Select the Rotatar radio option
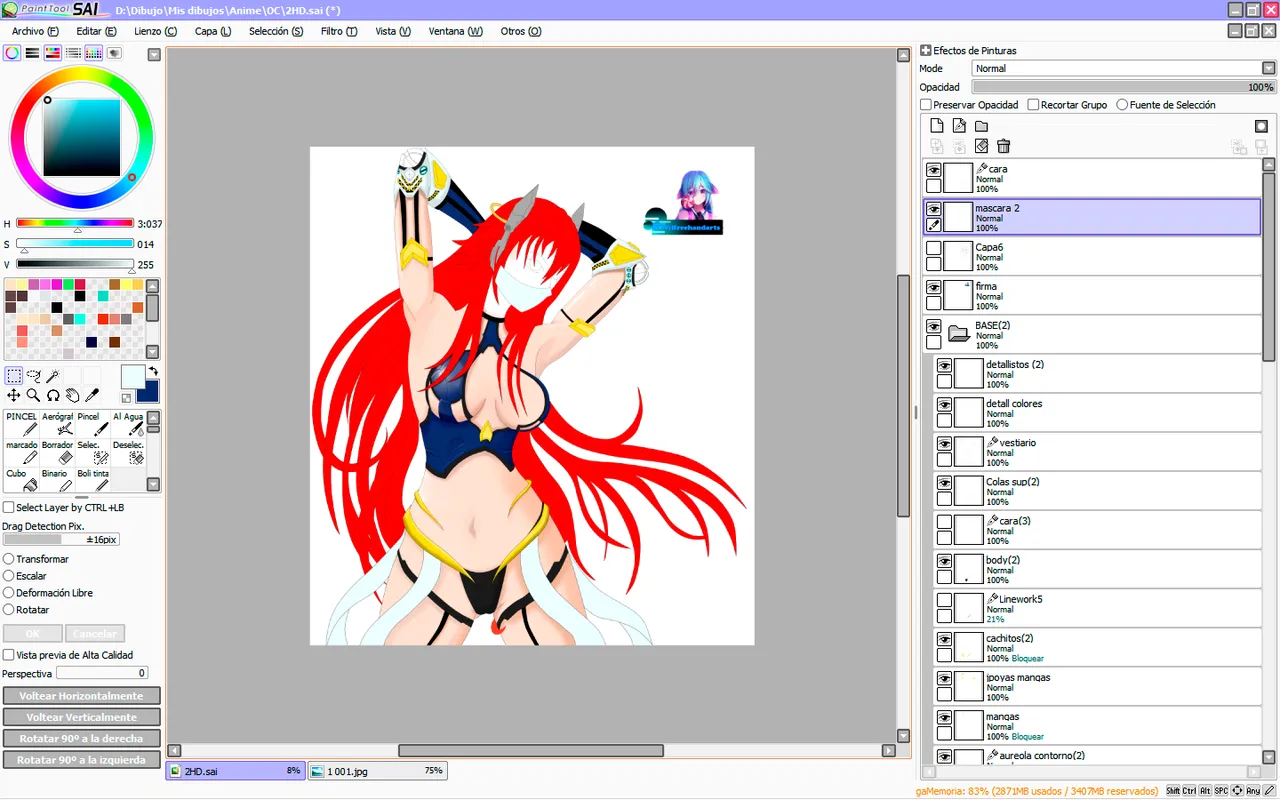1280x800 pixels. click(9, 610)
